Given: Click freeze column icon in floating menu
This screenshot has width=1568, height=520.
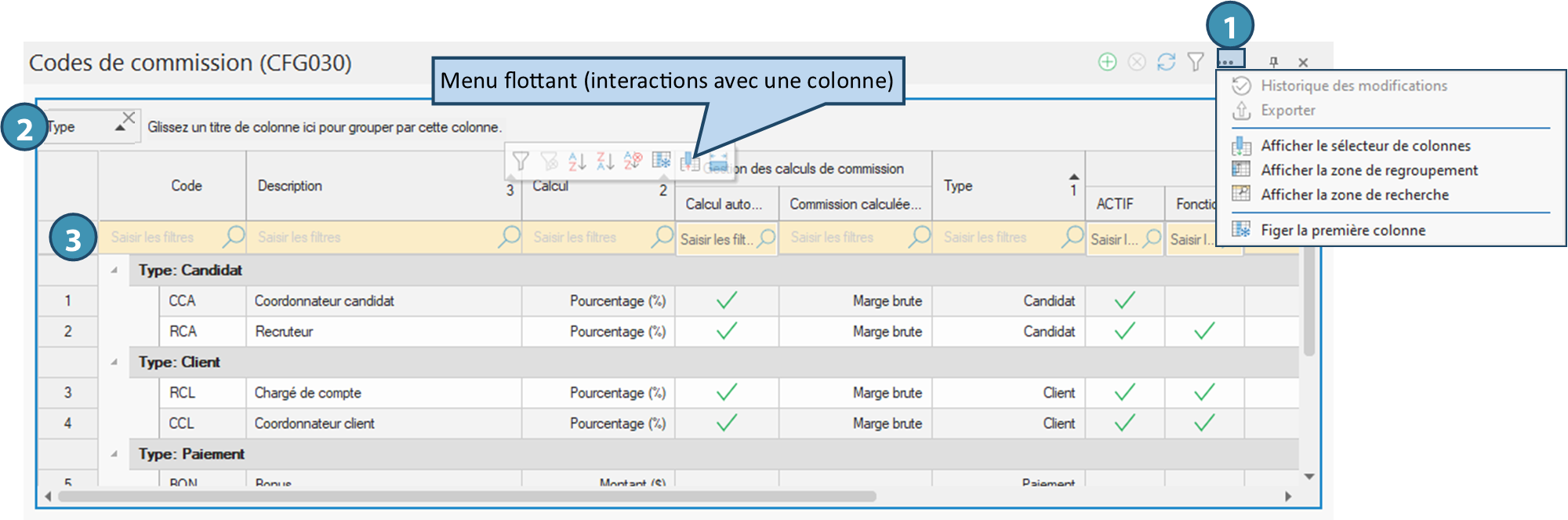Looking at the screenshot, I should (662, 160).
